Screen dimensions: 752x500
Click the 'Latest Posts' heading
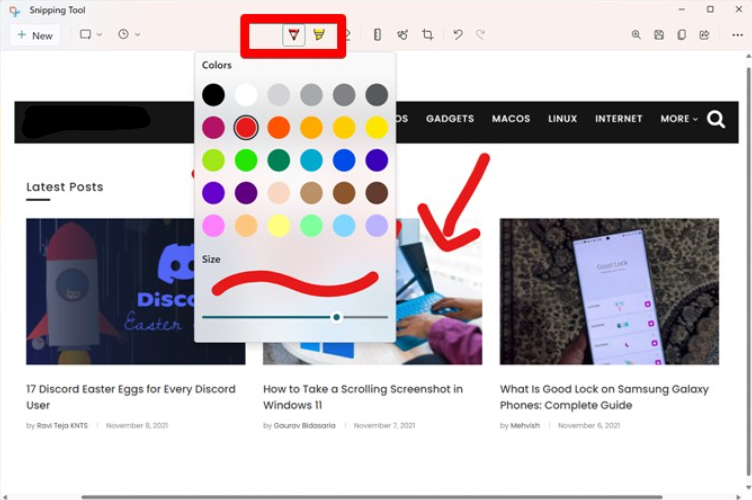[x=65, y=187]
